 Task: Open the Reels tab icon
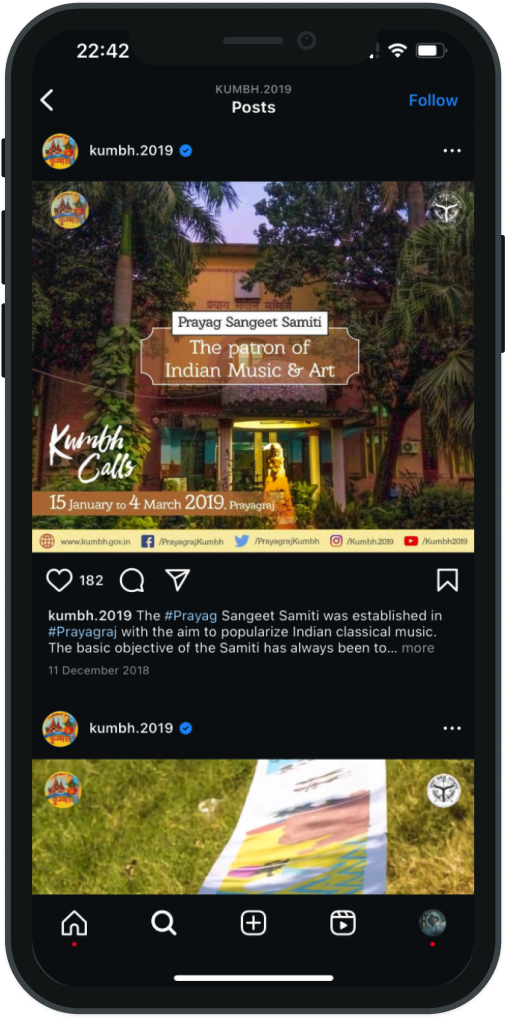point(343,923)
